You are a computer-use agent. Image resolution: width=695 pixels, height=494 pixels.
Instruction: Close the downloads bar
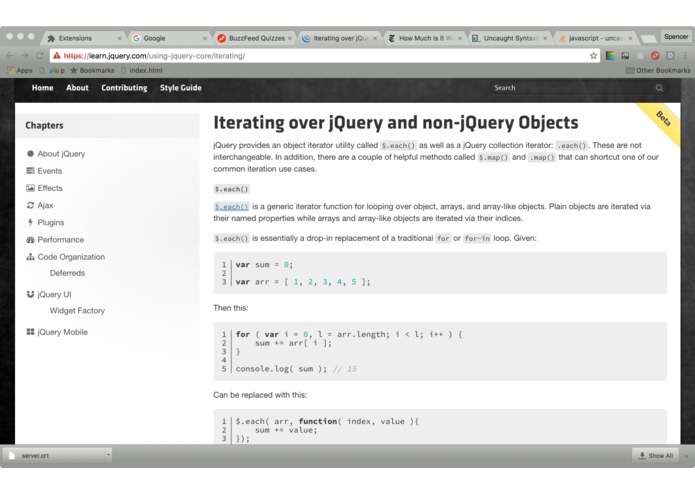click(686, 456)
